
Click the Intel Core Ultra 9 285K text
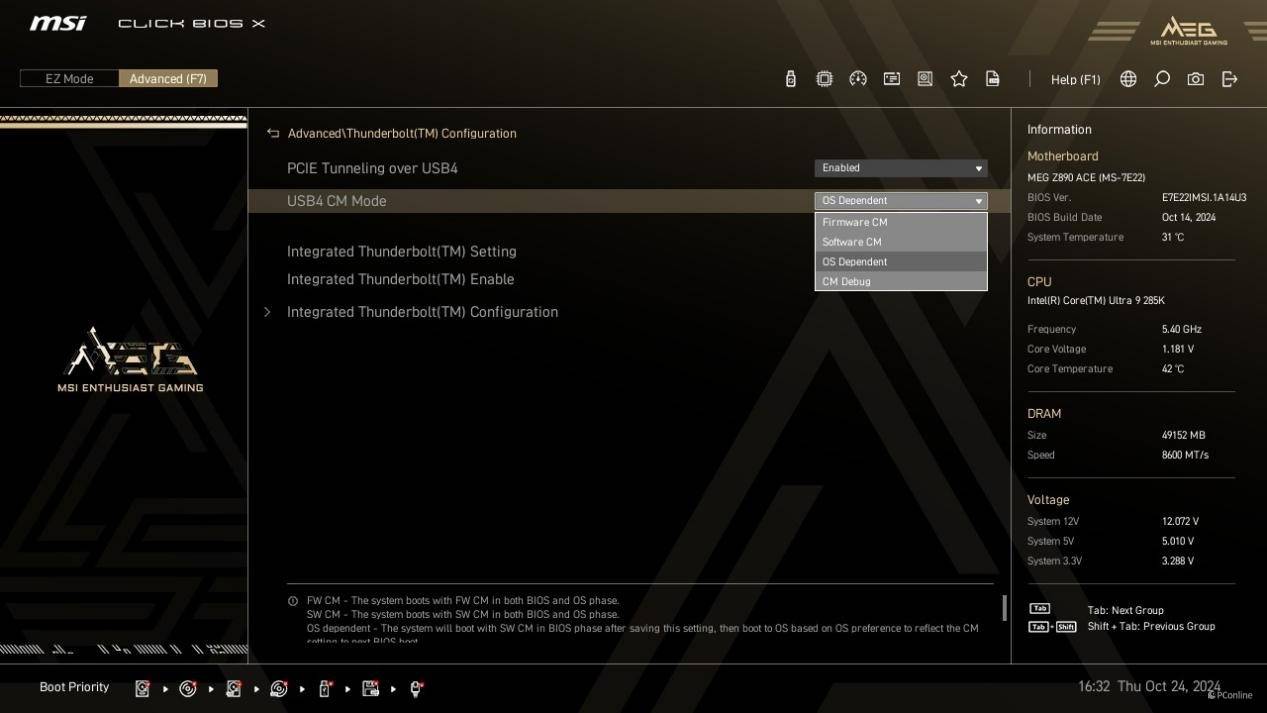(1096, 301)
